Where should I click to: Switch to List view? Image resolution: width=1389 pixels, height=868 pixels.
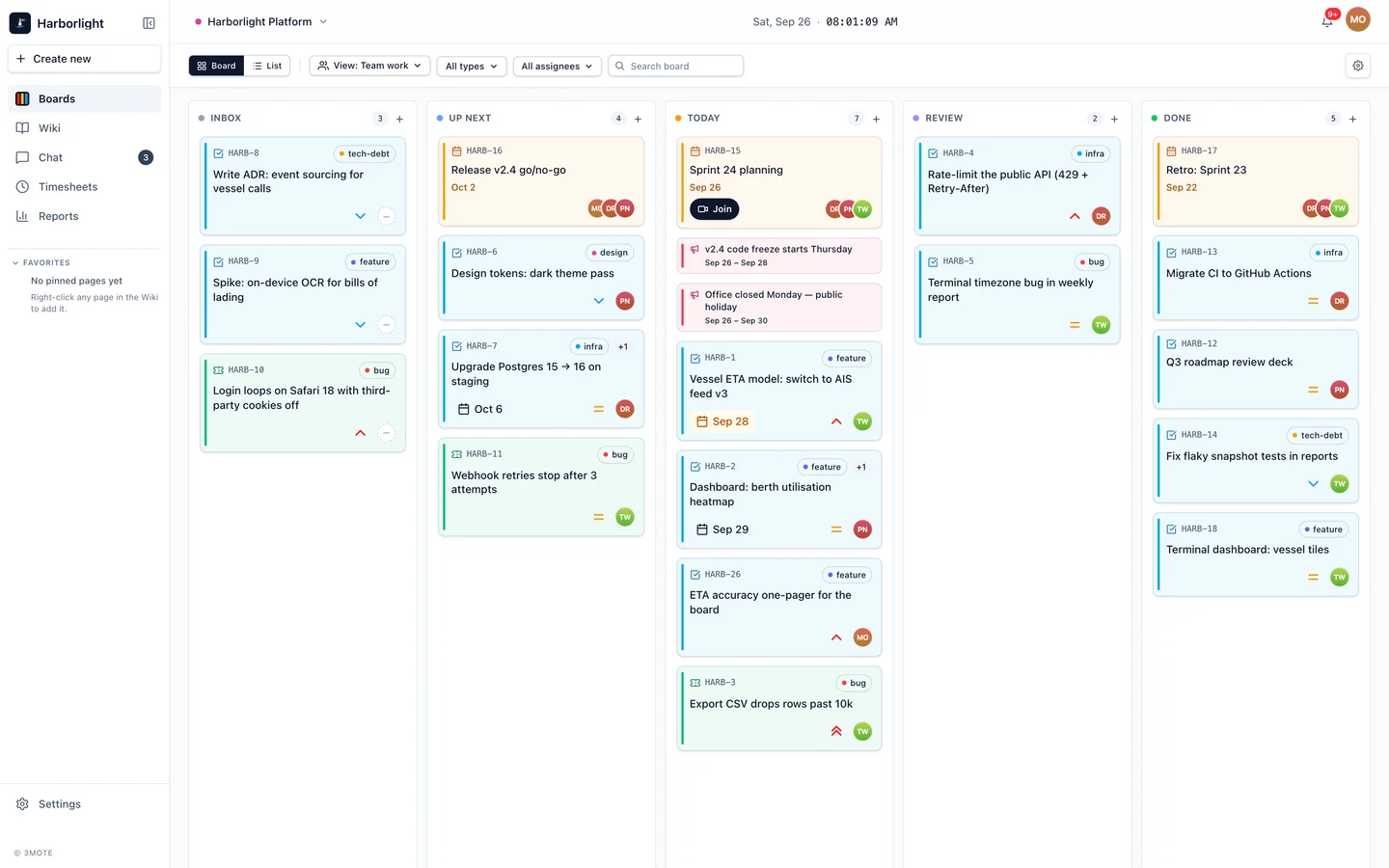pyautogui.click(x=267, y=66)
